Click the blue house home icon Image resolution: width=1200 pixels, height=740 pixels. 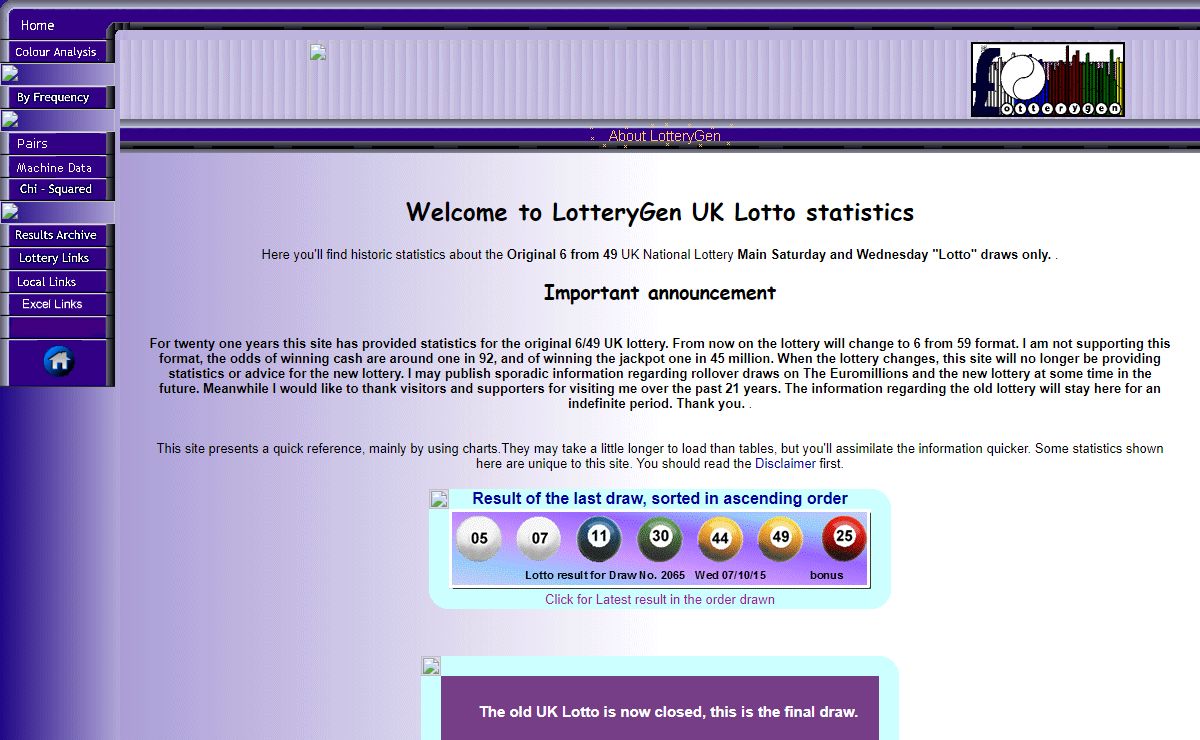click(x=59, y=360)
